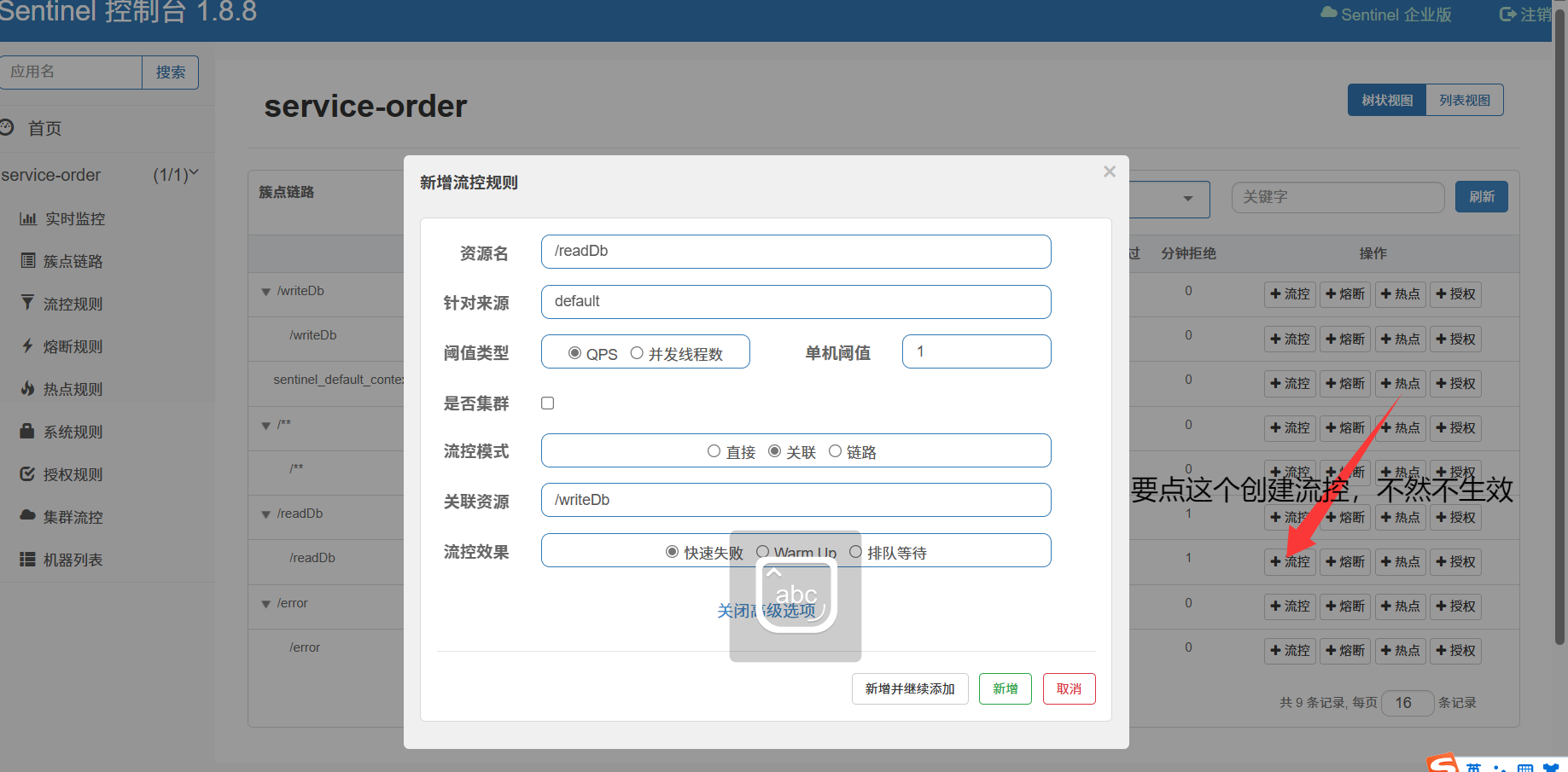Click 取消 to cancel the rule dialog
This screenshot has width=1568, height=772.
[x=1069, y=688]
